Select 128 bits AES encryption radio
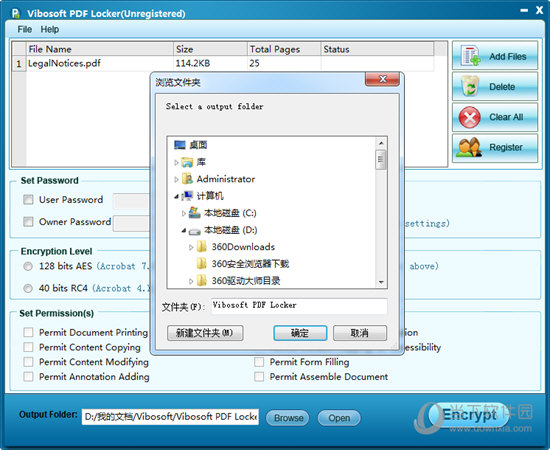Image resolution: width=550 pixels, height=450 pixels. pyautogui.click(x=28, y=266)
